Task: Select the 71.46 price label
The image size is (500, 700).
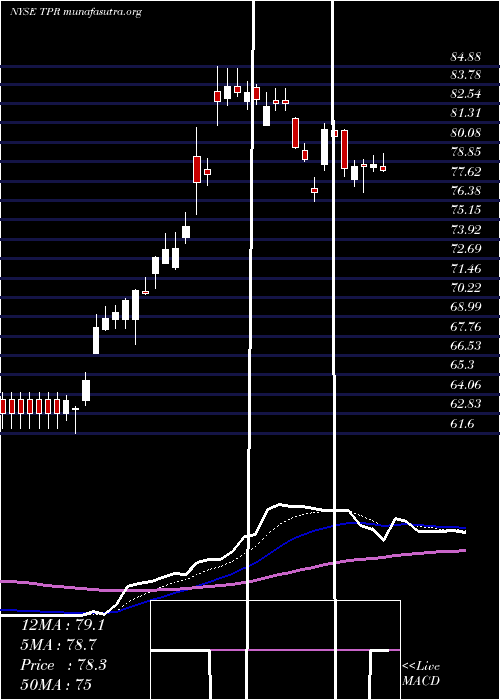Action: (x=466, y=268)
